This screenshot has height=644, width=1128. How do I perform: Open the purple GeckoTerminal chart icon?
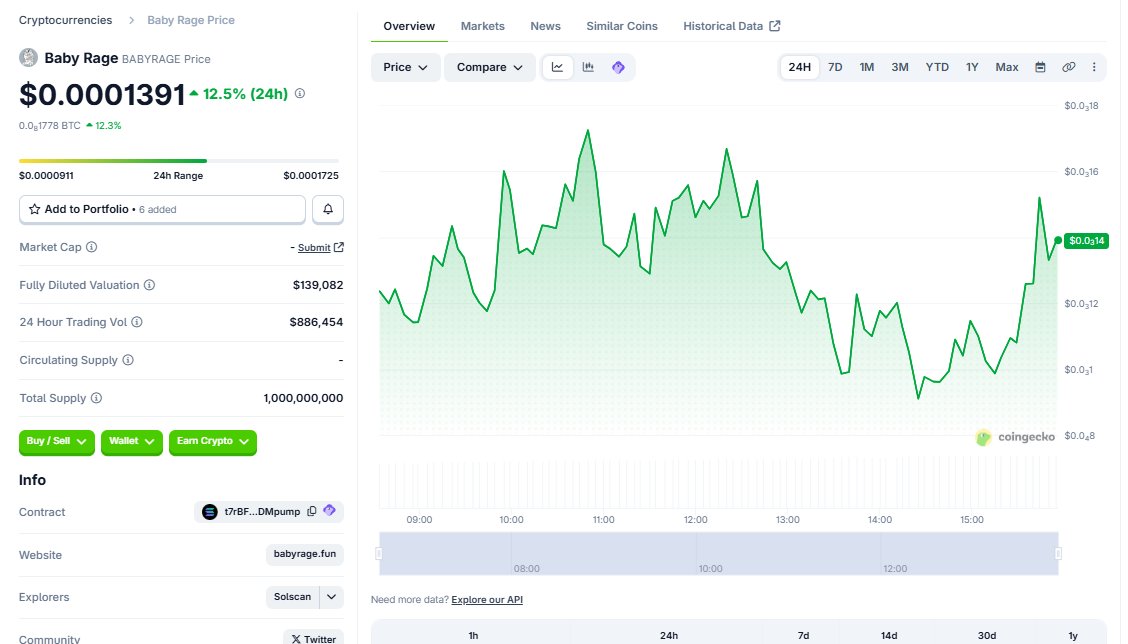[x=618, y=67]
